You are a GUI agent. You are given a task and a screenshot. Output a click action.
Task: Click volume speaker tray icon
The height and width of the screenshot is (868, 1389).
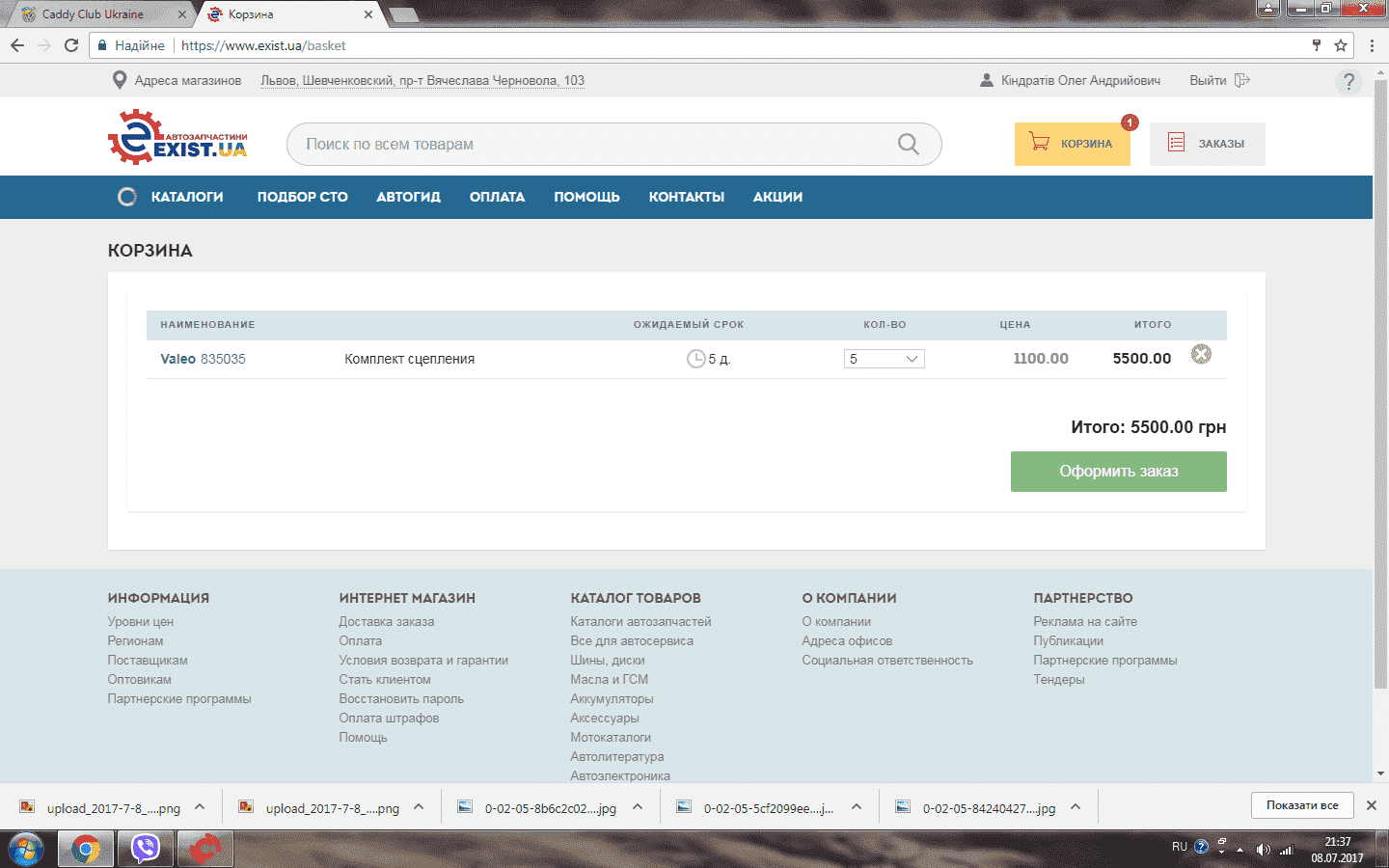pos(1263,850)
